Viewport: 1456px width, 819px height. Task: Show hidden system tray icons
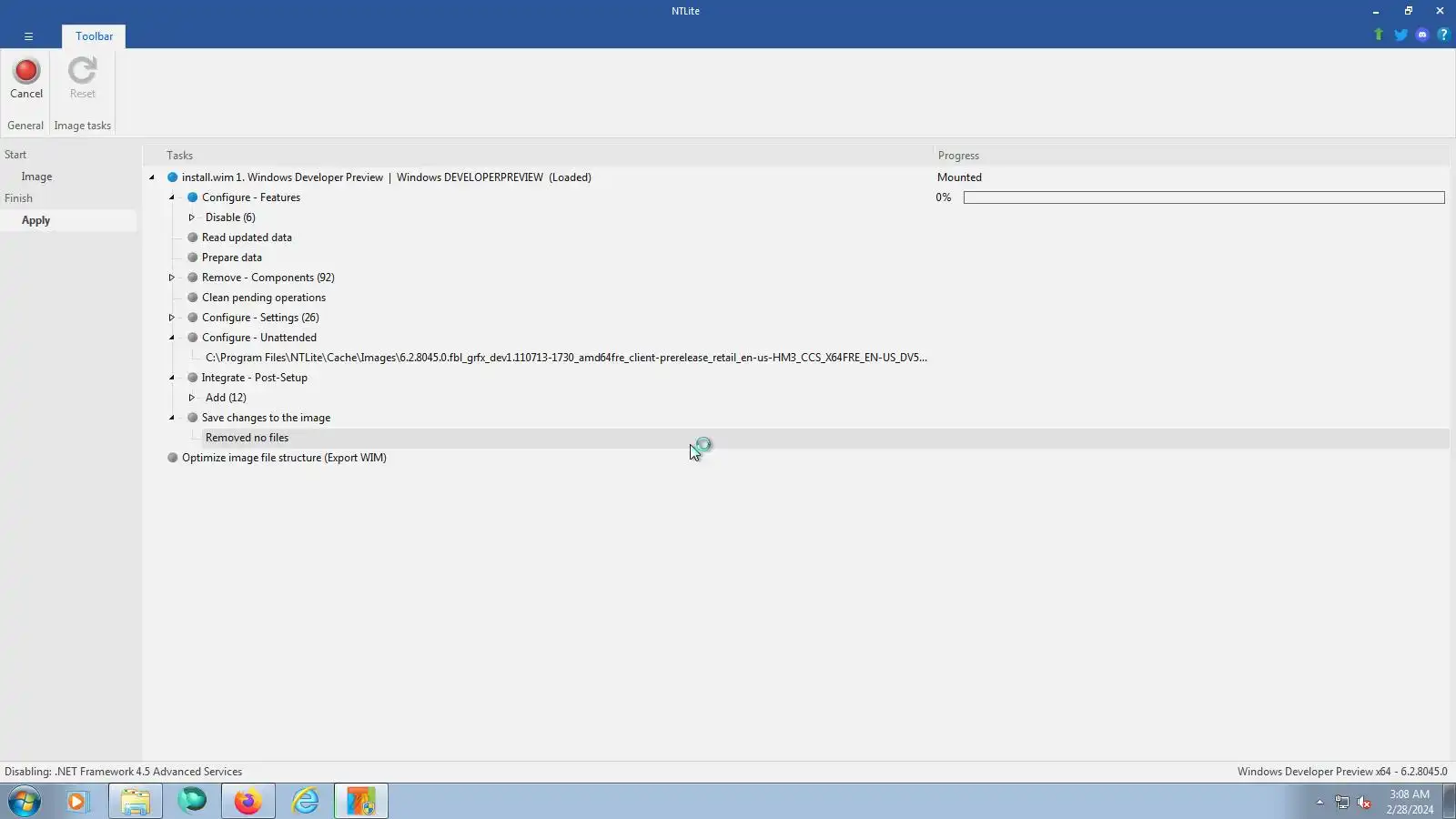point(1319,802)
